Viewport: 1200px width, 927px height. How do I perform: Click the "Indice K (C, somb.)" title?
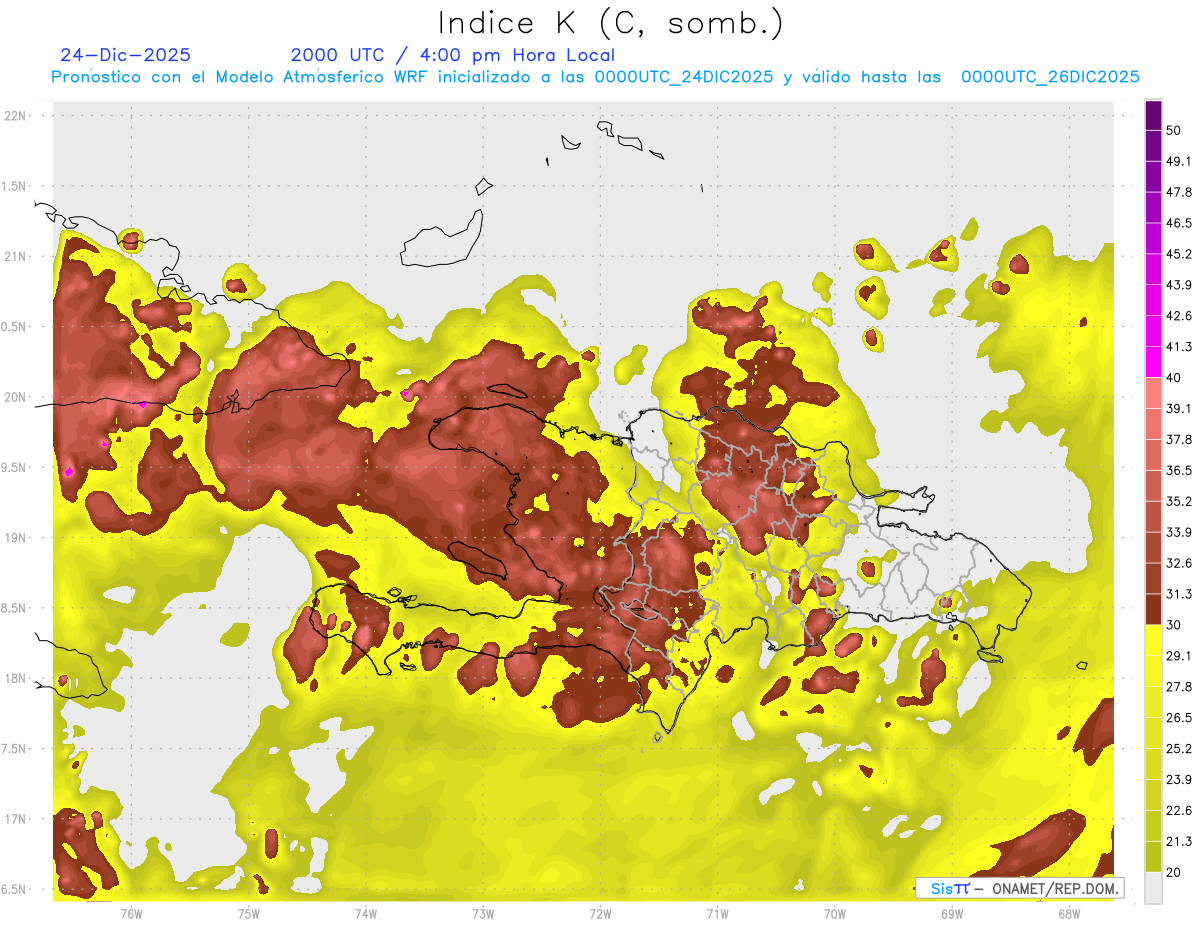click(x=610, y=24)
